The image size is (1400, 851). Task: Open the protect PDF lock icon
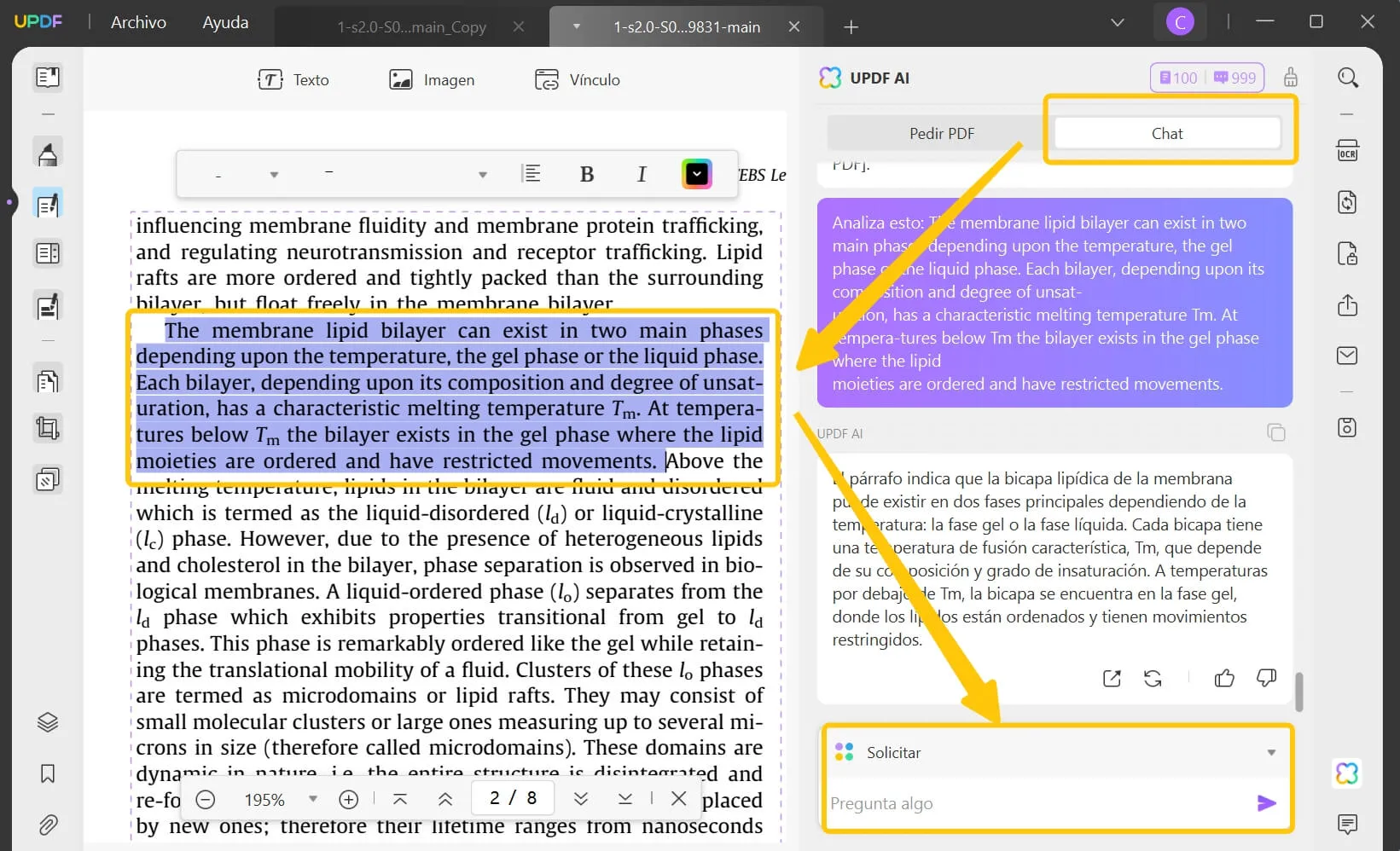[1347, 254]
